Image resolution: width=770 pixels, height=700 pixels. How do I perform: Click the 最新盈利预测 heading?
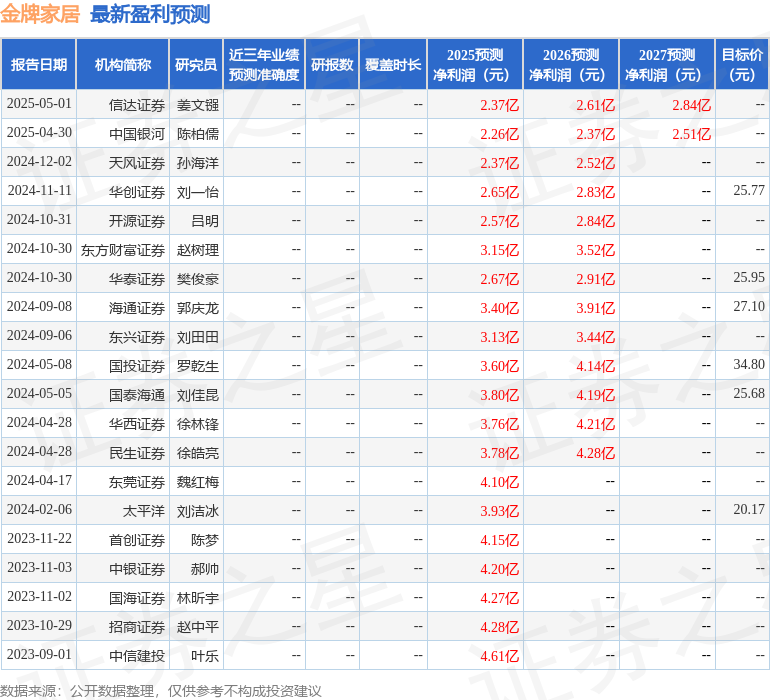[150, 14]
